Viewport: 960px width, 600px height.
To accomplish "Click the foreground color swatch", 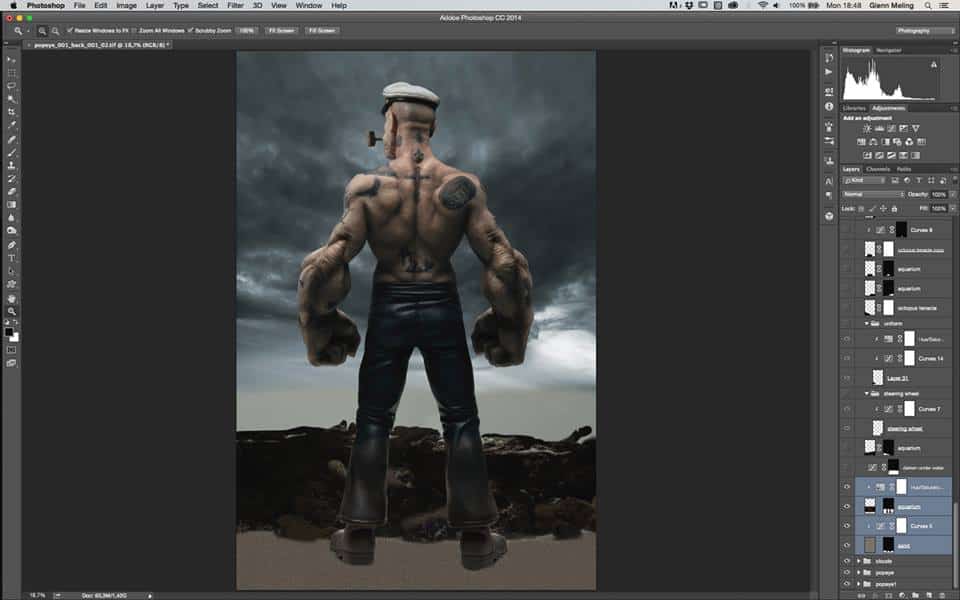I will [x=10, y=331].
